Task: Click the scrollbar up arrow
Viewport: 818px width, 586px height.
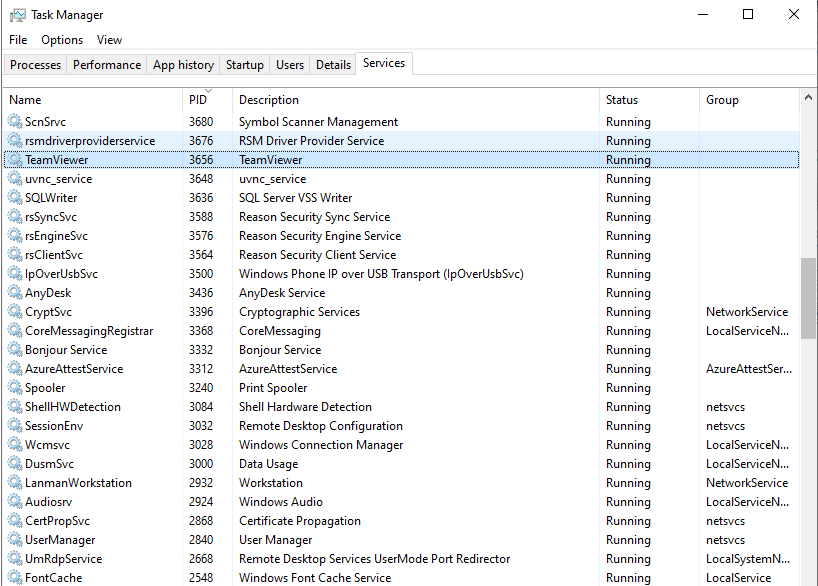Action: [x=808, y=98]
